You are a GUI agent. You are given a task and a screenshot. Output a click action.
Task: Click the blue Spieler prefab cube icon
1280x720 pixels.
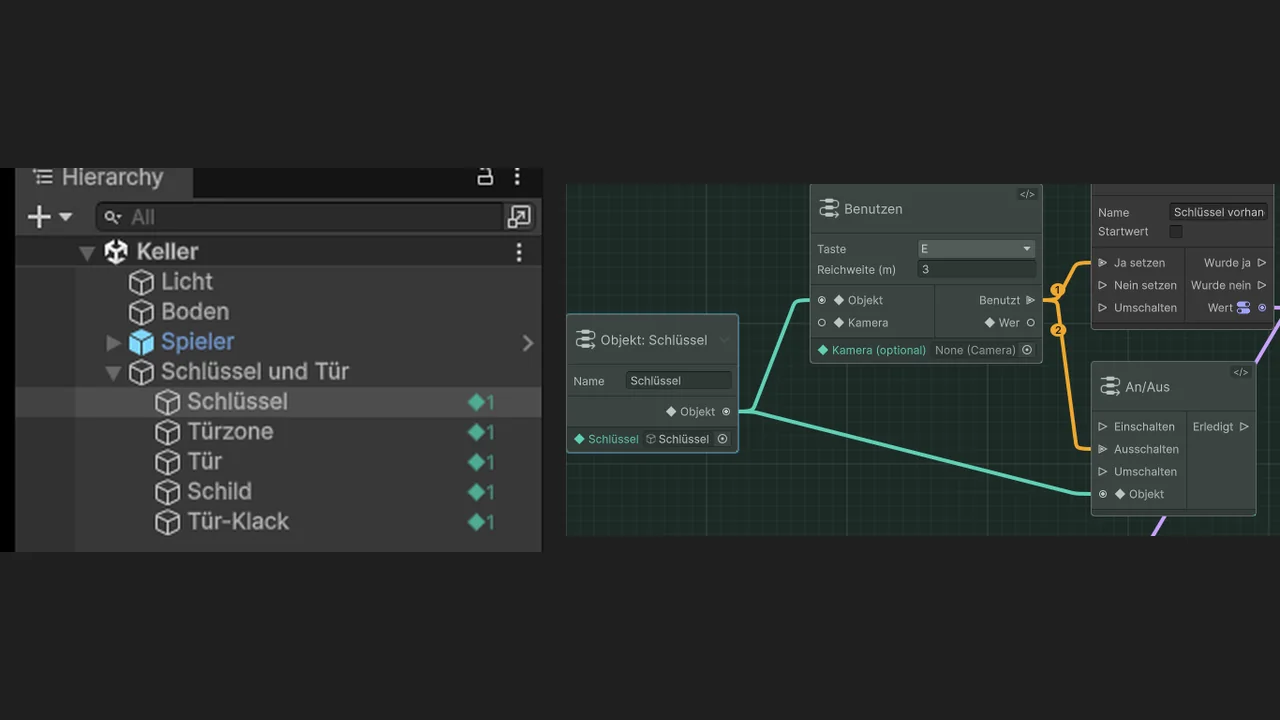[x=141, y=342]
